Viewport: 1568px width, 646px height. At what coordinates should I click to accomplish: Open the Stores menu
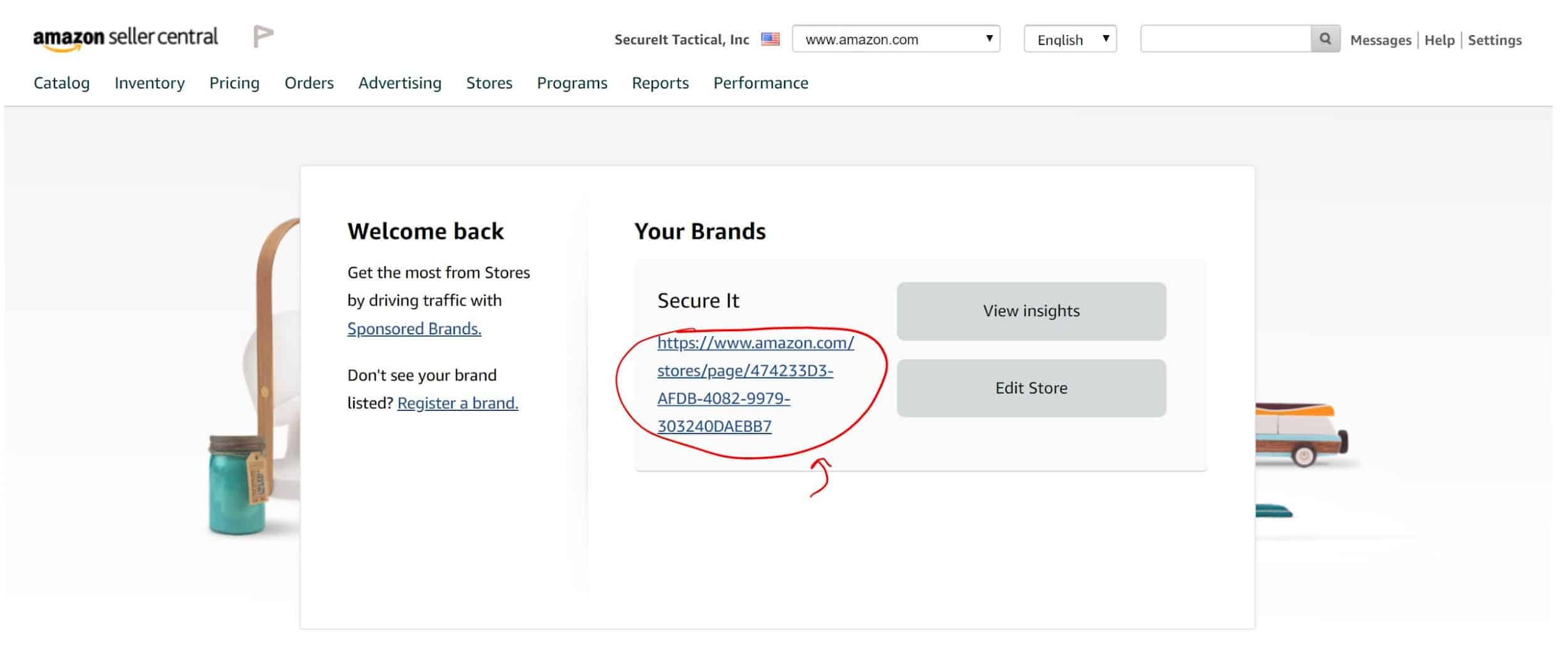tap(489, 83)
